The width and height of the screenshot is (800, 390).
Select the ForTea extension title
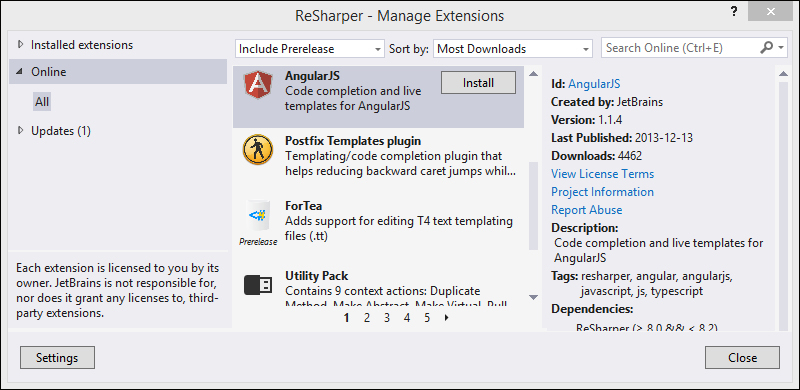click(x=304, y=206)
